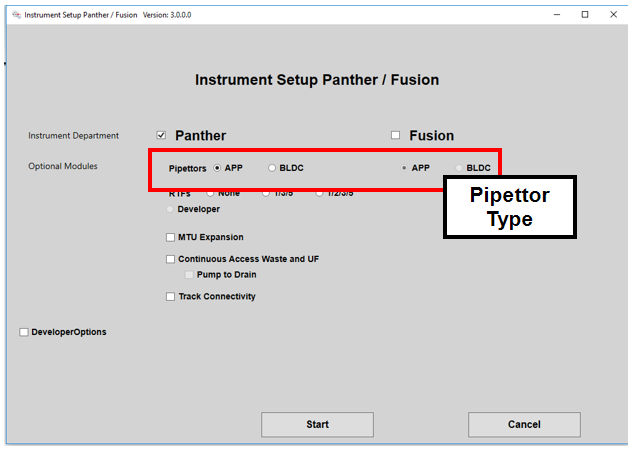Maximize the Instrument Setup window
Image resolution: width=632 pixels, height=451 pixels.
click(585, 15)
